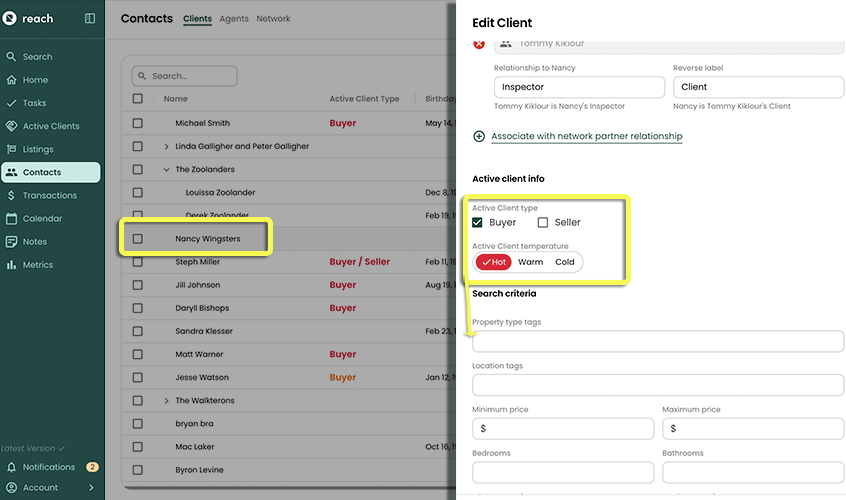
Task: Select the Nancy Wingsters row checkbox
Action: (138, 239)
